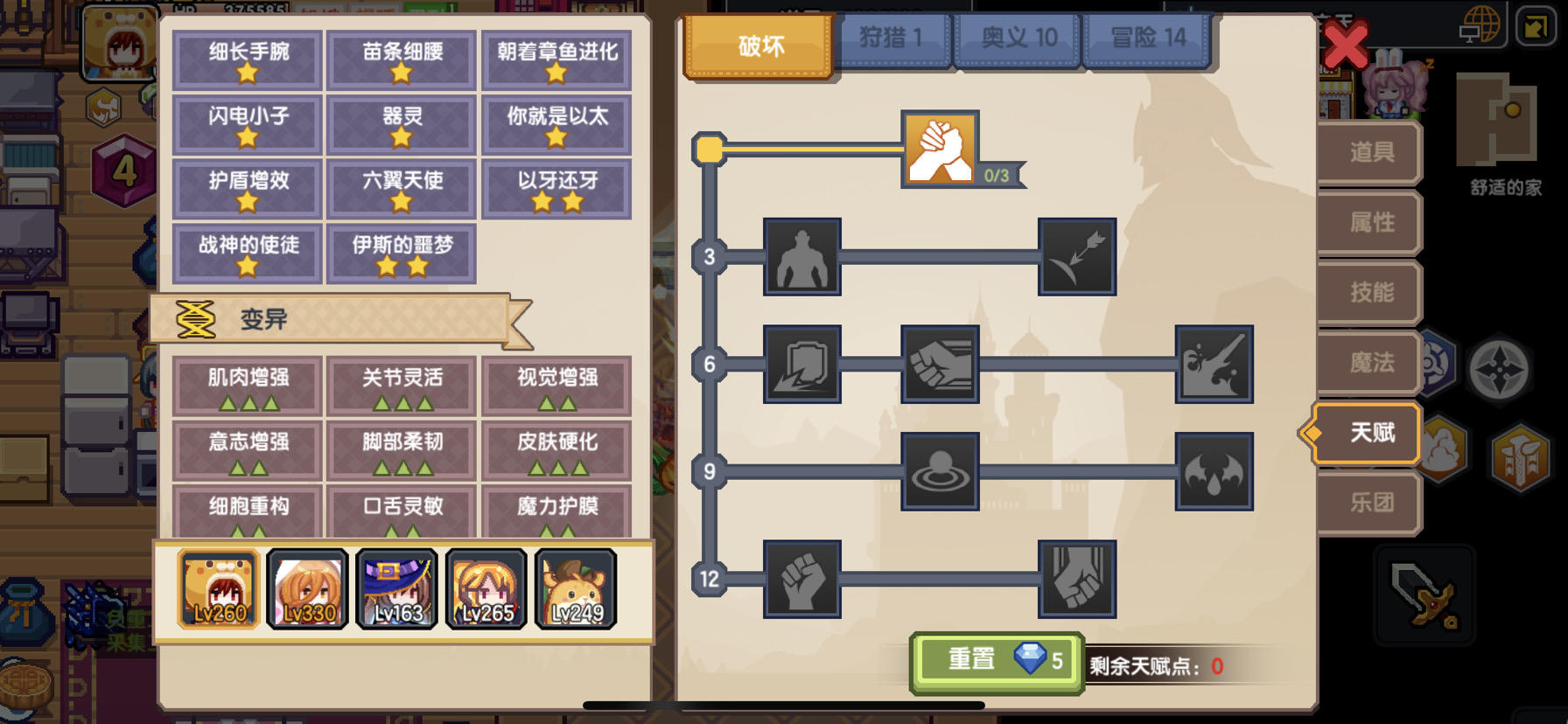Choose the Lv330 character portrait
This screenshot has width=1568, height=724.
click(x=308, y=589)
